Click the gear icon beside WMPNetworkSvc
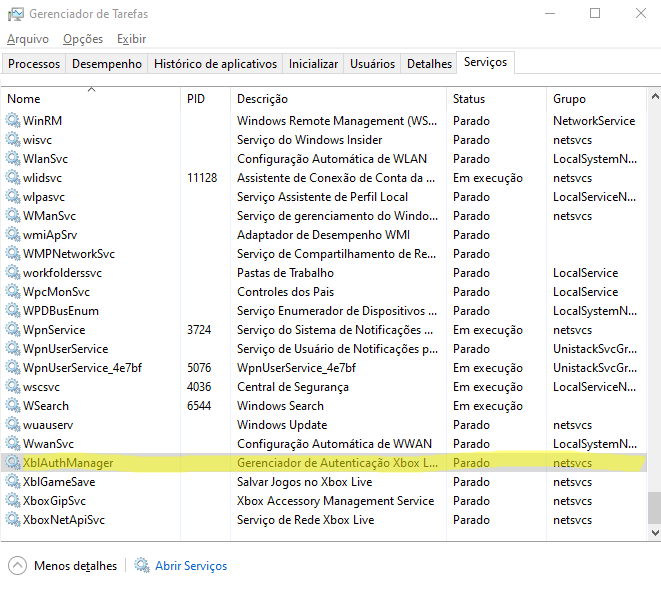Screen dimensions: 661x590 pos(13,253)
